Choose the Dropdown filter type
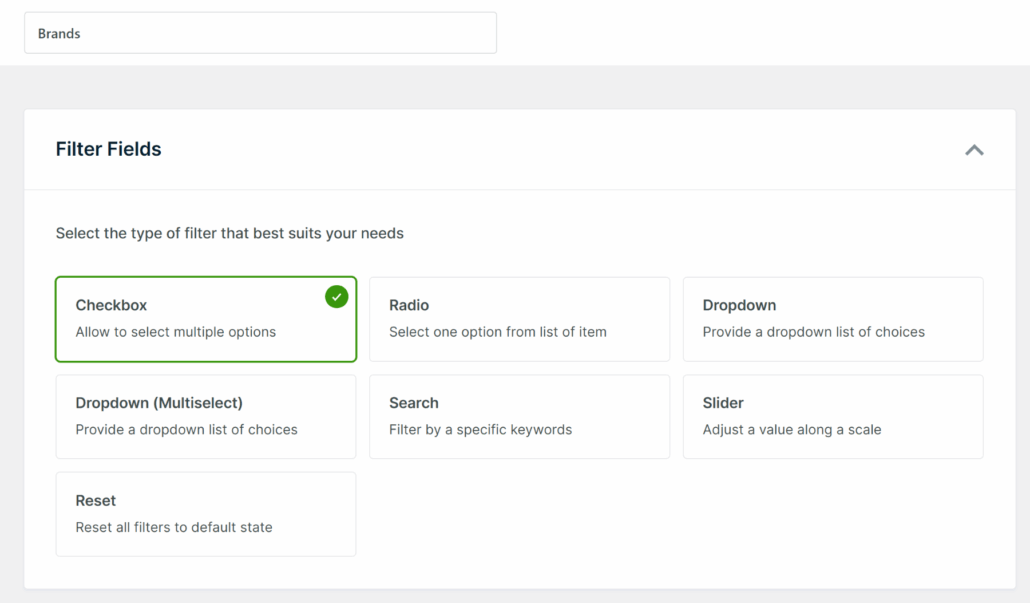This screenshot has height=603, width=1030. click(833, 318)
